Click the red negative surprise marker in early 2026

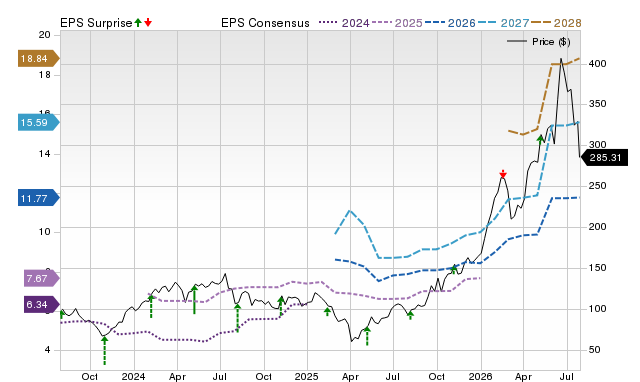tap(503, 174)
